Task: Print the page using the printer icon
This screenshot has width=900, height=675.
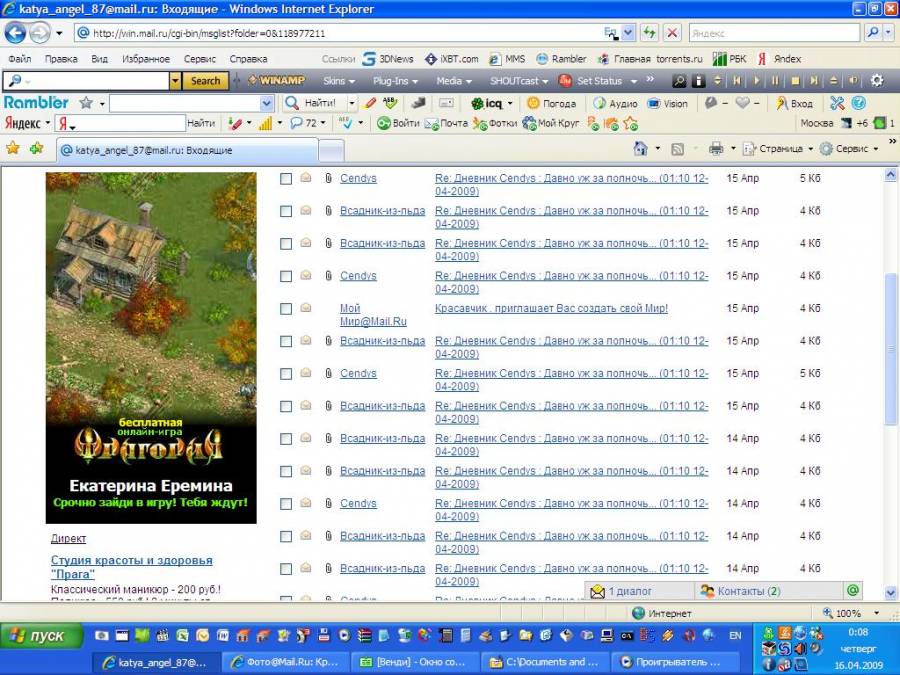Action: click(x=716, y=149)
